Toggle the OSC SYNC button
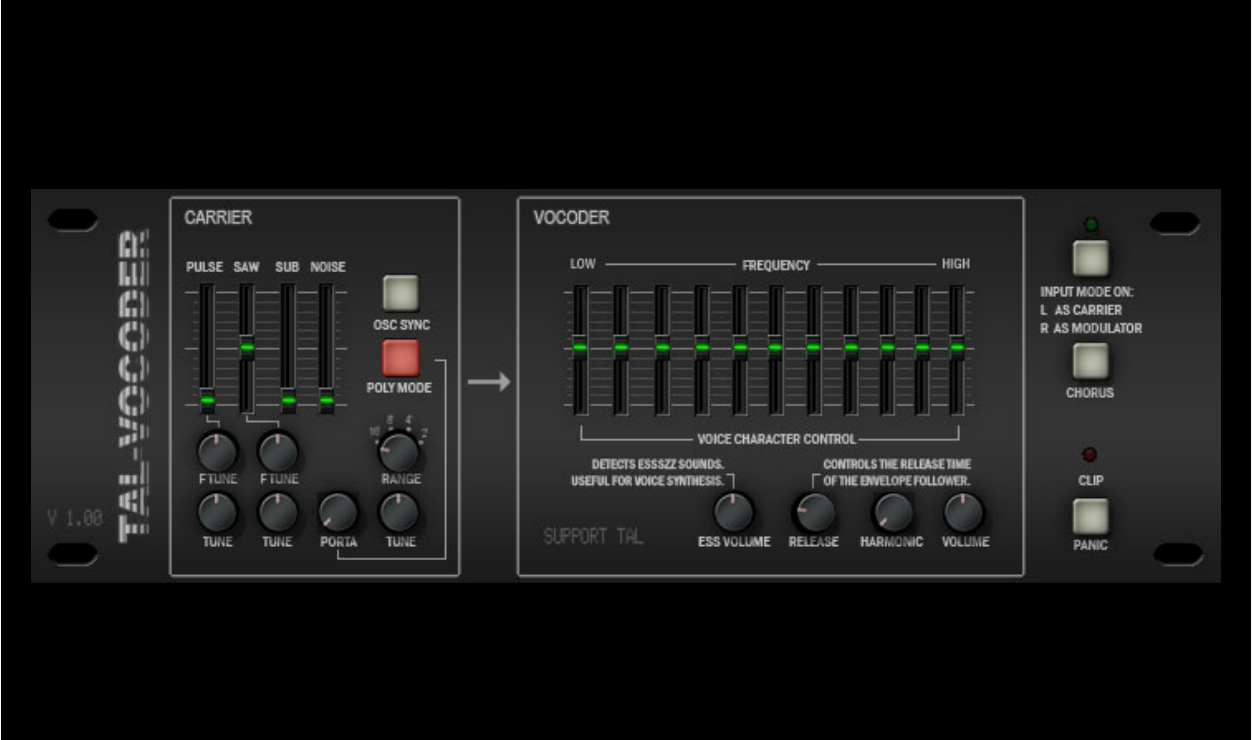This screenshot has width=1252, height=740. tap(400, 294)
